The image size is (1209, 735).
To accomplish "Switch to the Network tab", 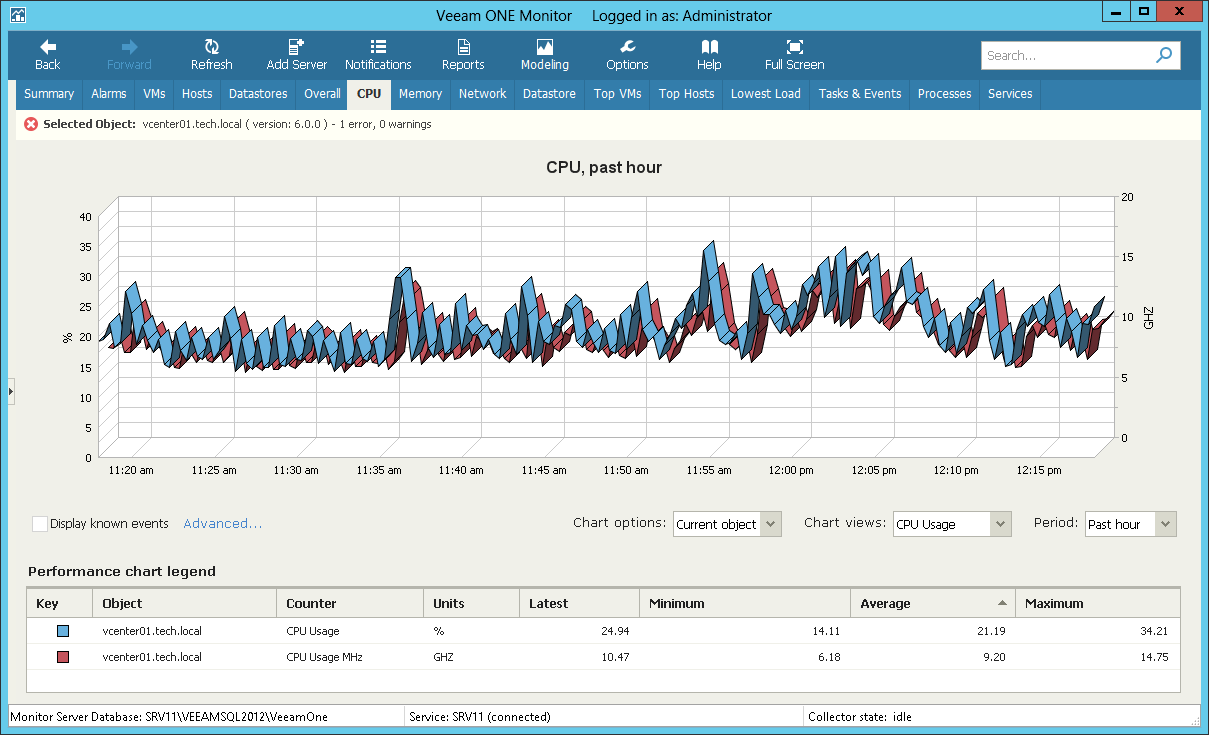I will coord(482,94).
